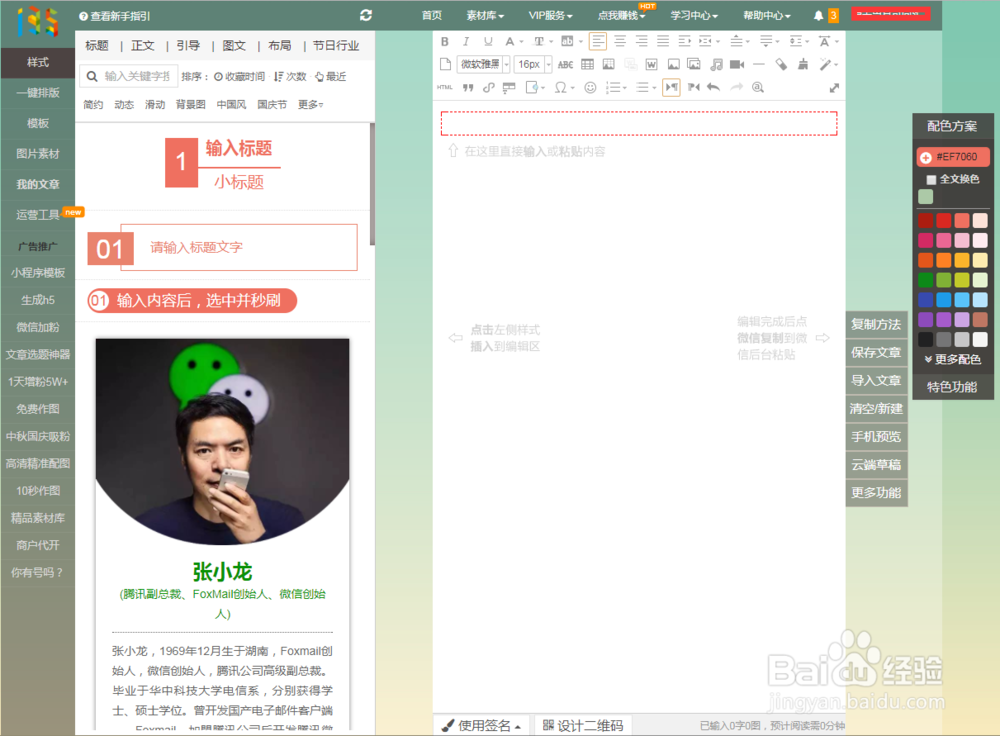
Task: Select the strikethrough (ABC) formatting icon
Action: pos(565,62)
